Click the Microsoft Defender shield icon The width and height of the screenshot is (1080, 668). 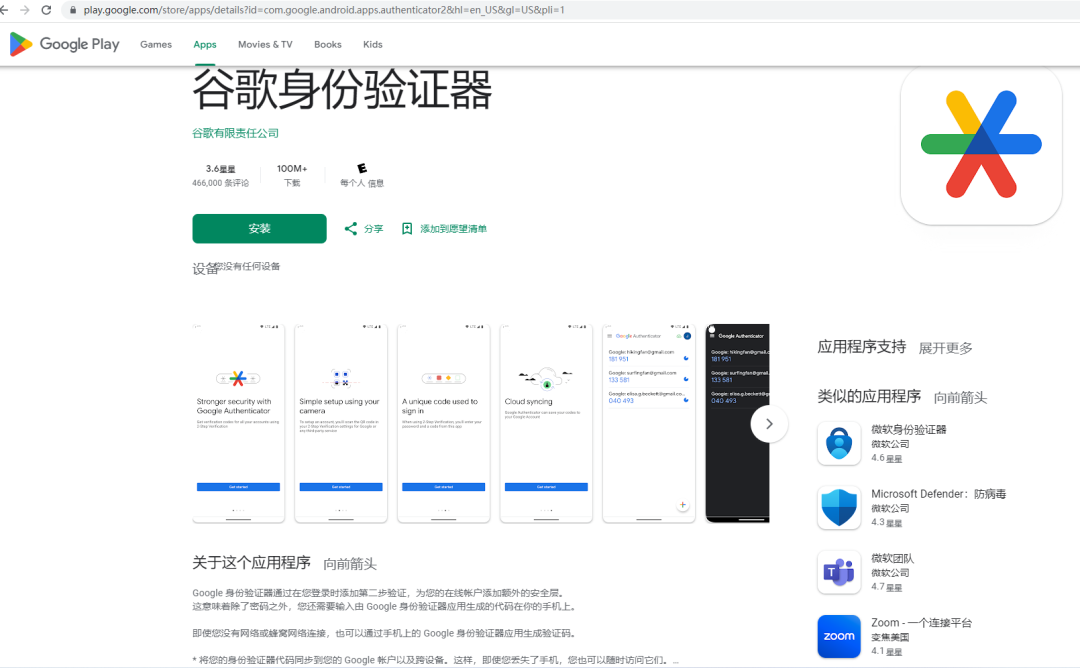tap(838, 507)
